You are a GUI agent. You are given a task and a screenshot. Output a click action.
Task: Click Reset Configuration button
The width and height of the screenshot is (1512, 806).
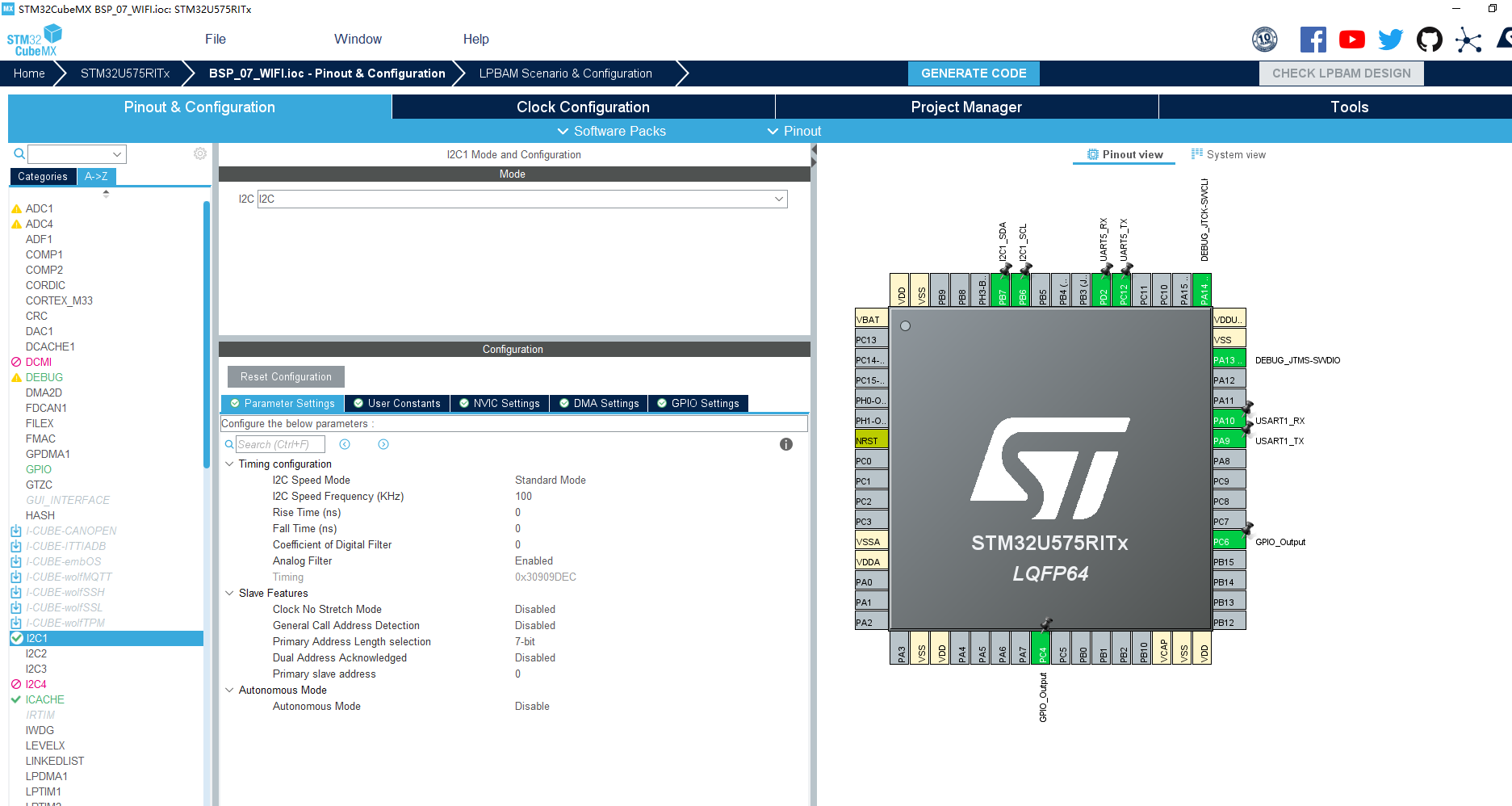click(x=286, y=376)
